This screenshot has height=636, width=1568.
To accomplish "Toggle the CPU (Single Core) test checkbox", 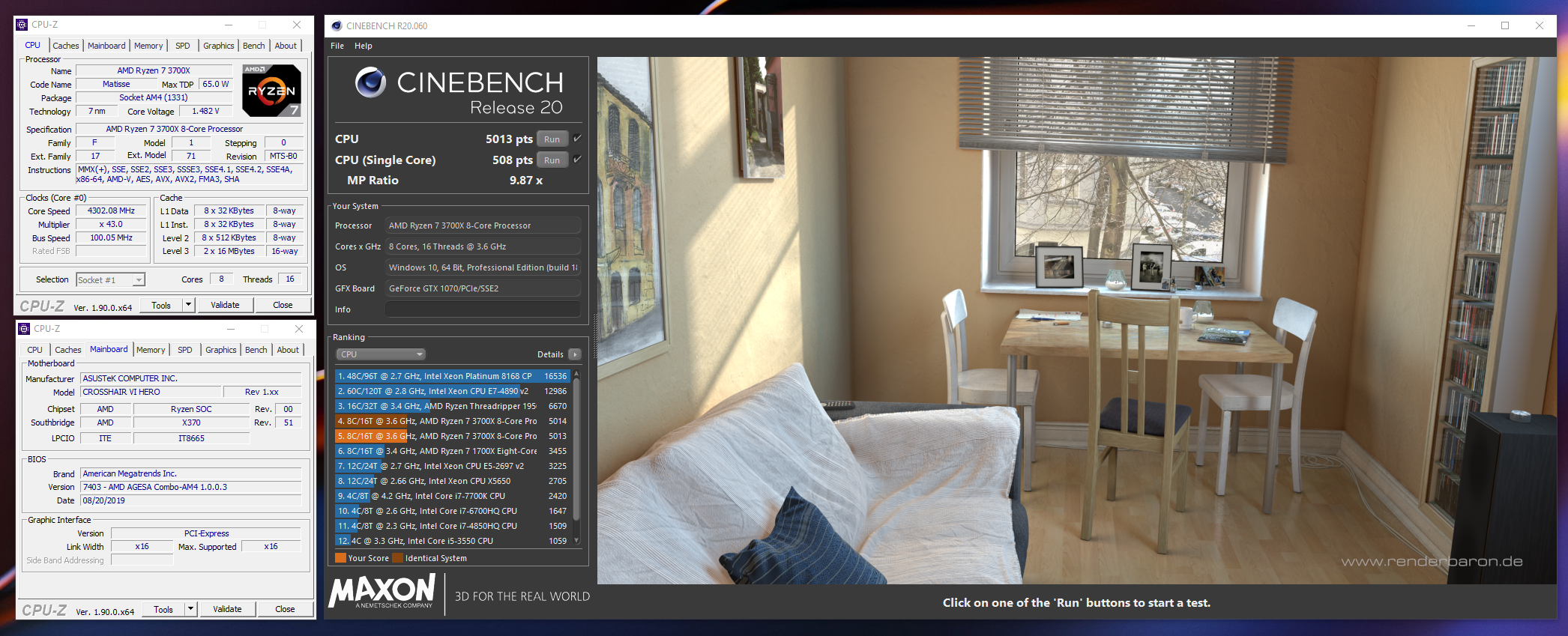I will [577, 160].
